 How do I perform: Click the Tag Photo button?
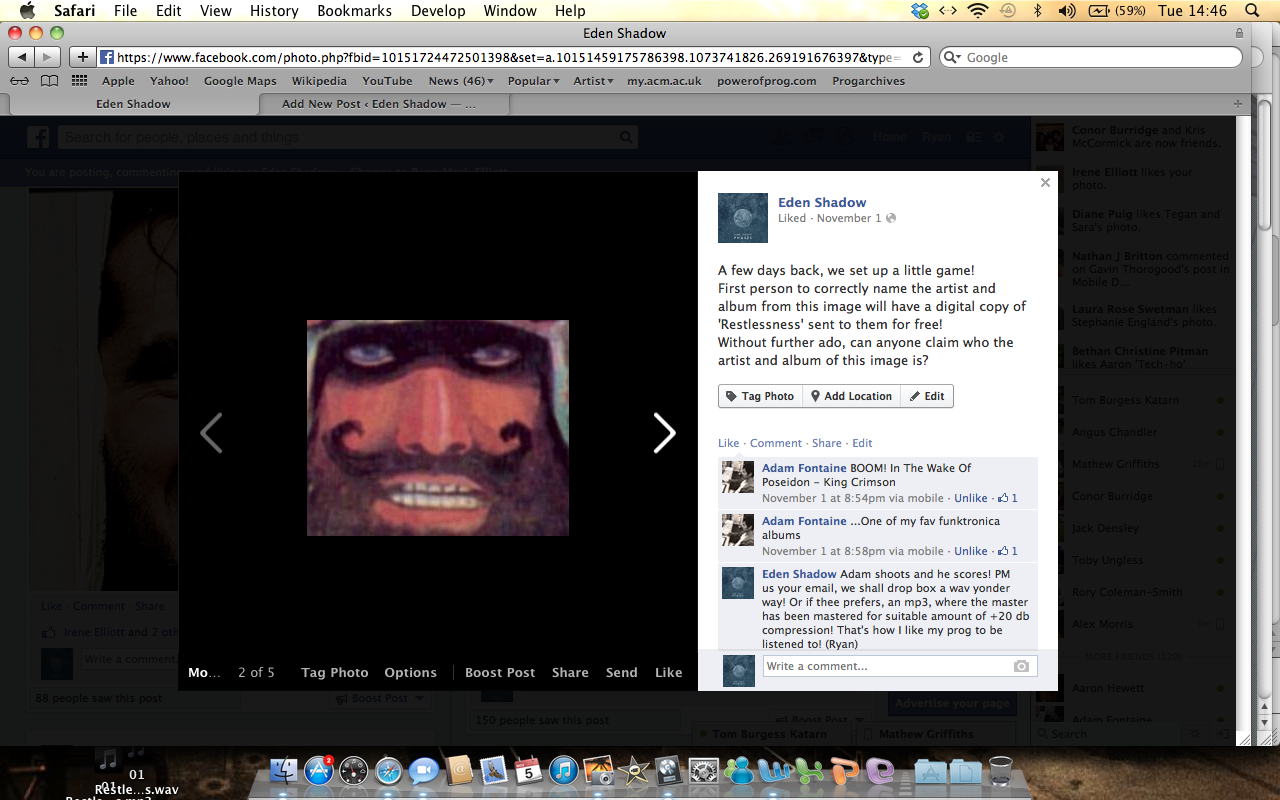[x=760, y=396]
